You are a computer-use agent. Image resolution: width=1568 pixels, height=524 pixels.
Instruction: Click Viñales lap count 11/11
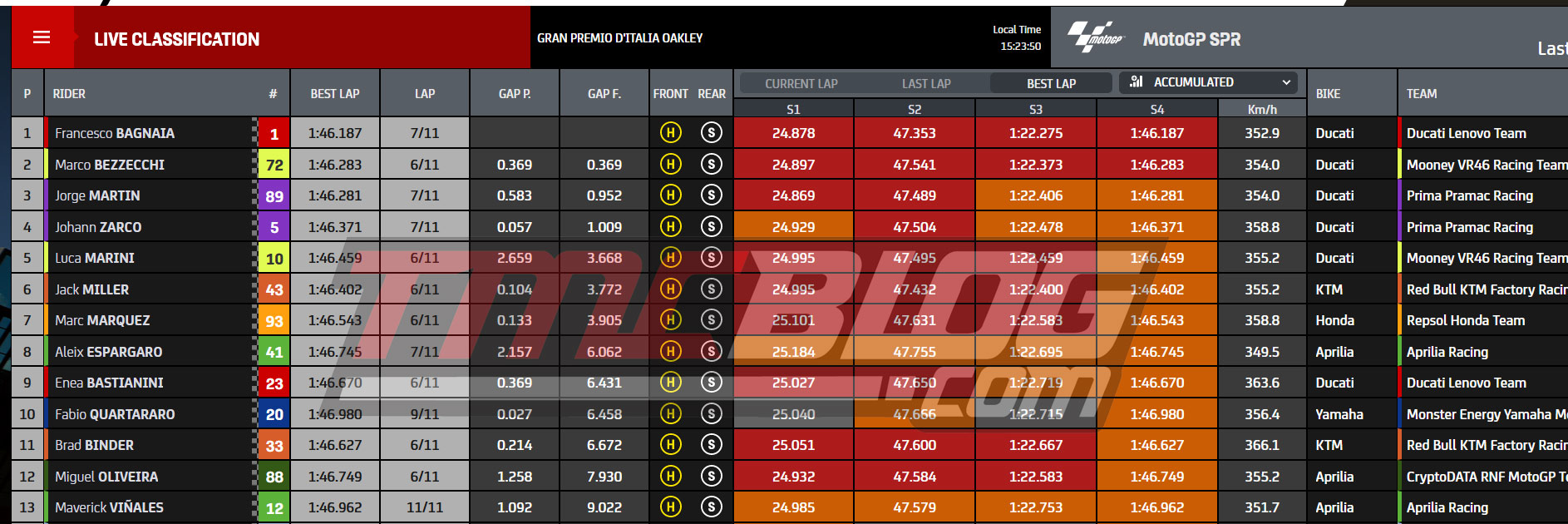(425, 507)
